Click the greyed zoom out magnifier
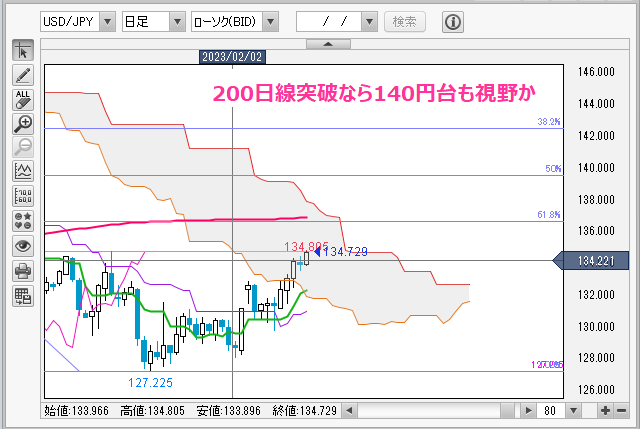Image resolution: width=640 pixels, height=429 pixels. click(x=23, y=147)
